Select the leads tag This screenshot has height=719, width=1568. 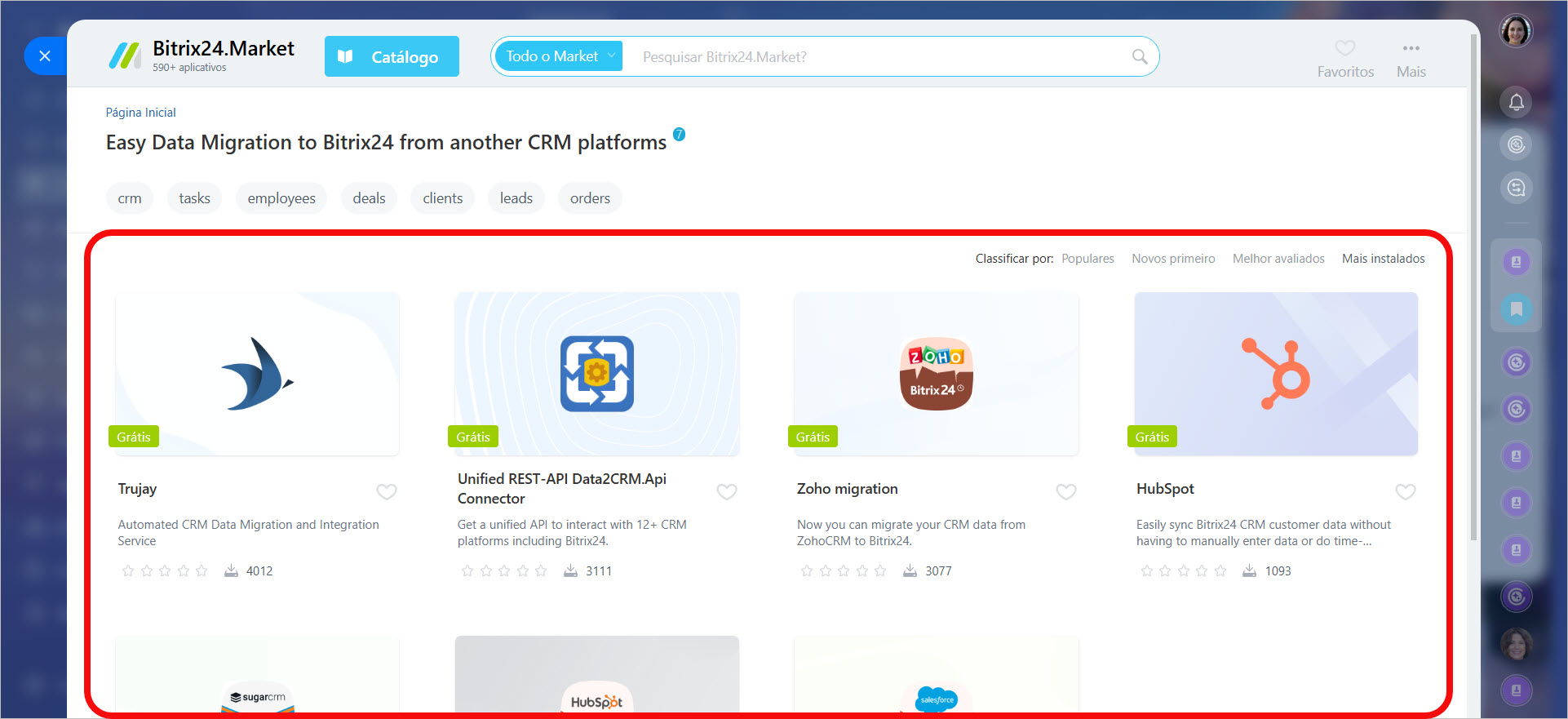pyautogui.click(x=516, y=198)
